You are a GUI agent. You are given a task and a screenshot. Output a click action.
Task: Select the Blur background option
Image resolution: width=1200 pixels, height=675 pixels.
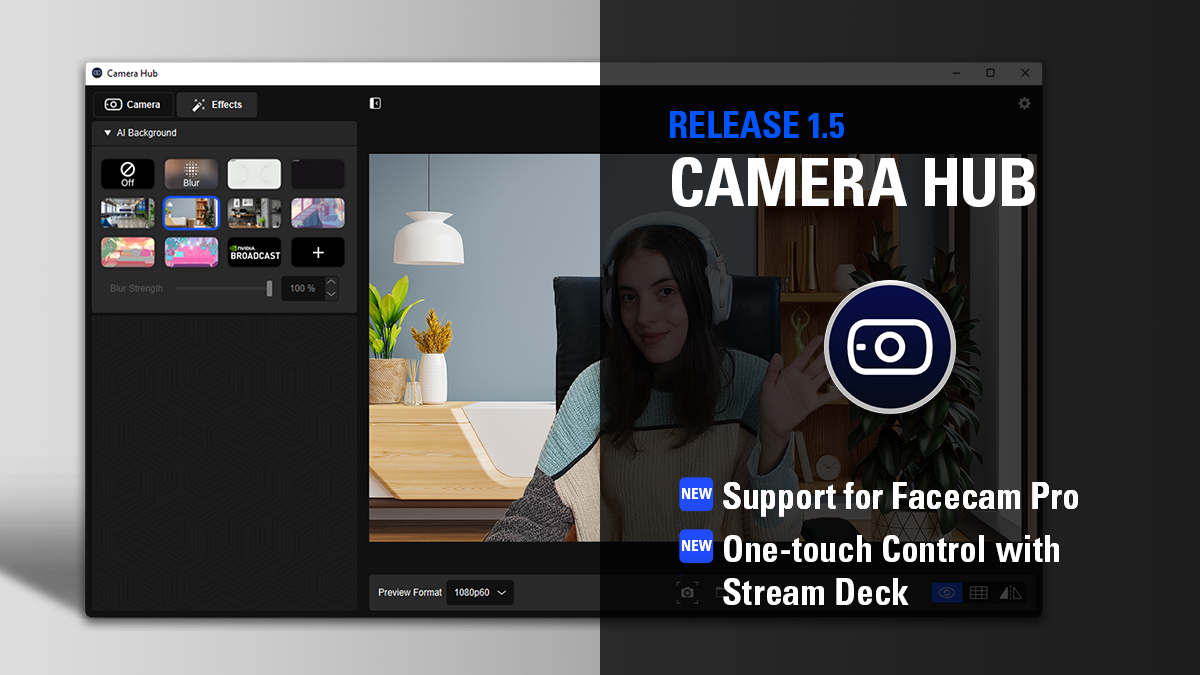coord(191,174)
